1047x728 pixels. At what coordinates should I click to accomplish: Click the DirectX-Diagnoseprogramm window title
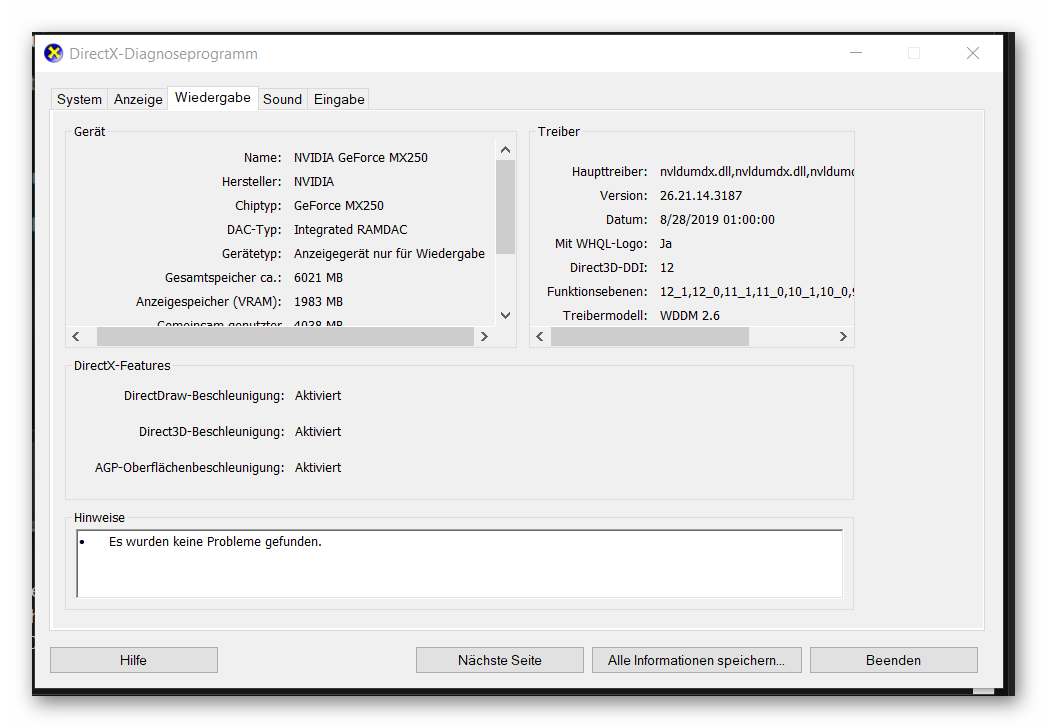pyautogui.click(x=164, y=54)
